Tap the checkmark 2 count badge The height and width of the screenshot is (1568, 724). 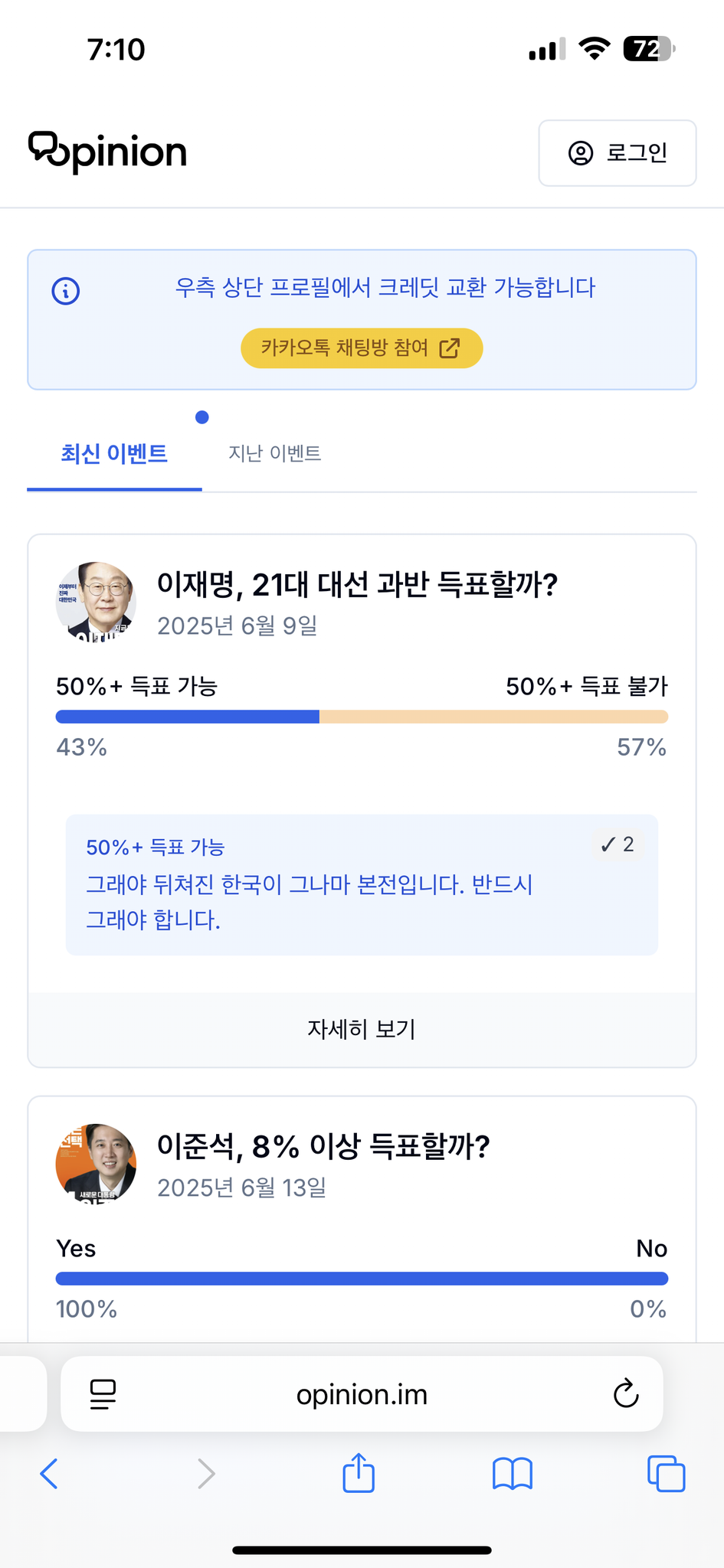coord(618,844)
